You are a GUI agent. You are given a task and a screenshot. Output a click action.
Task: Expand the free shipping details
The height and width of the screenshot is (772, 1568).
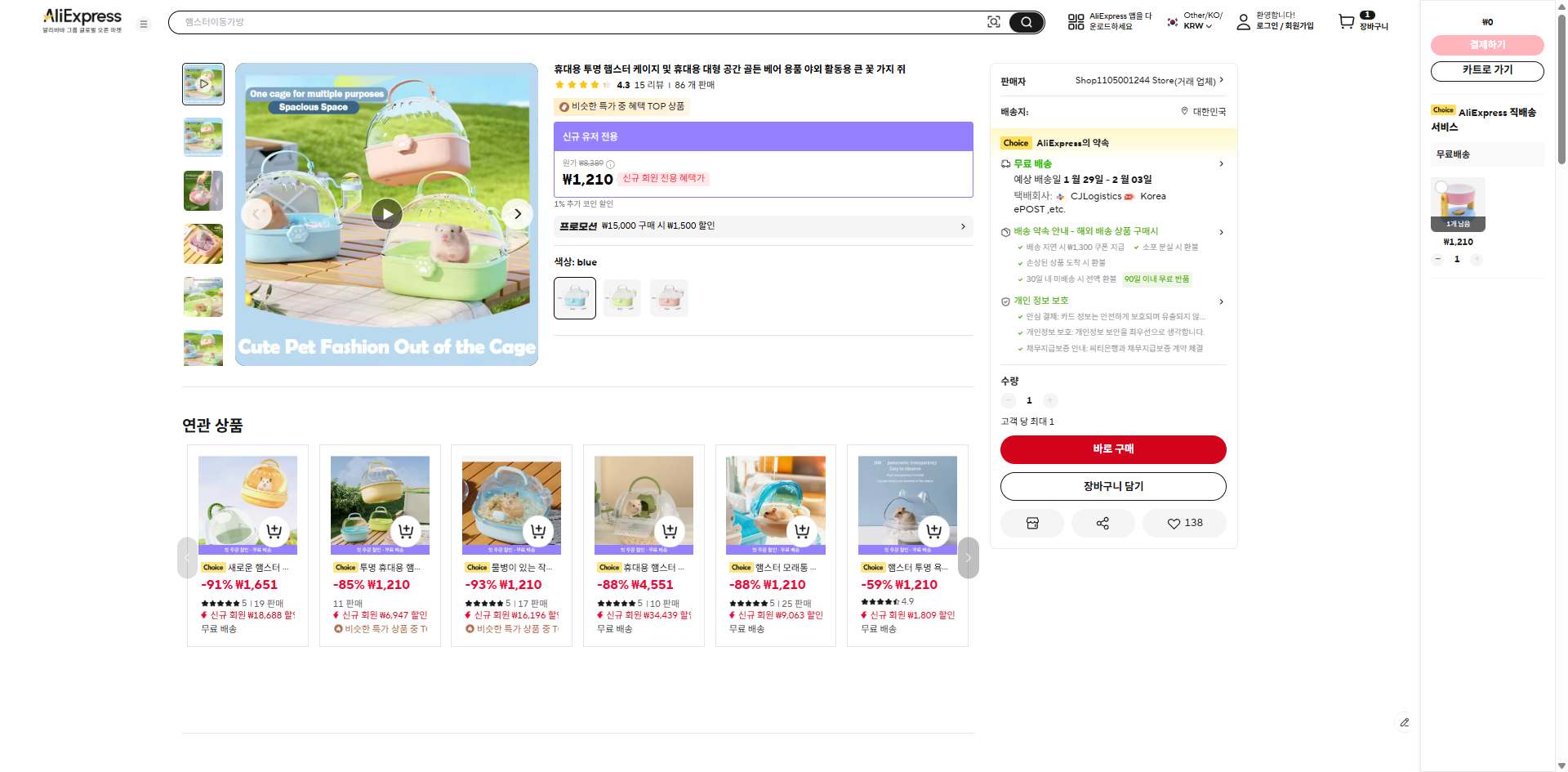[x=1221, y=164]
